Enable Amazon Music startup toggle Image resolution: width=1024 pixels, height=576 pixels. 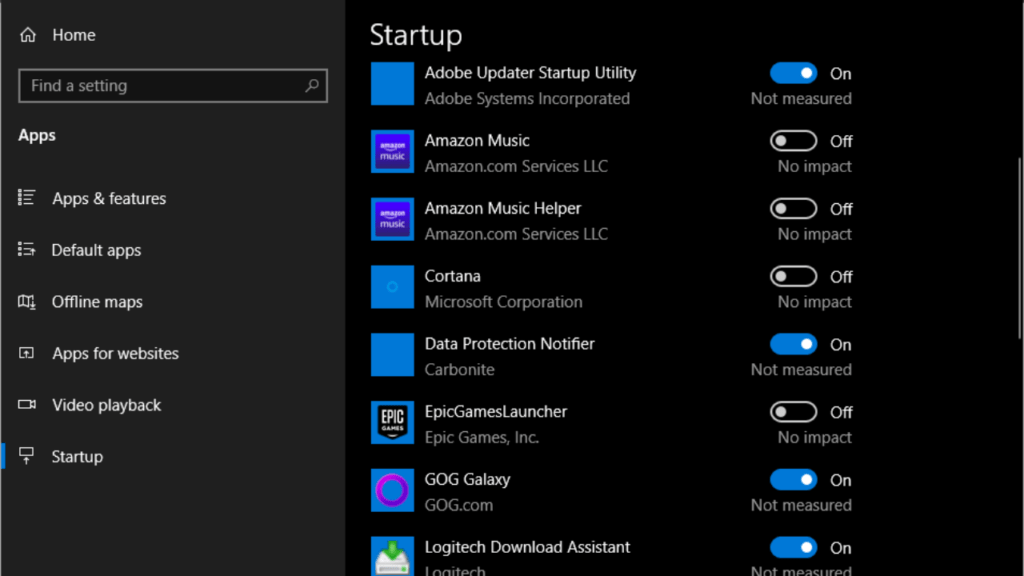[793, 141]
